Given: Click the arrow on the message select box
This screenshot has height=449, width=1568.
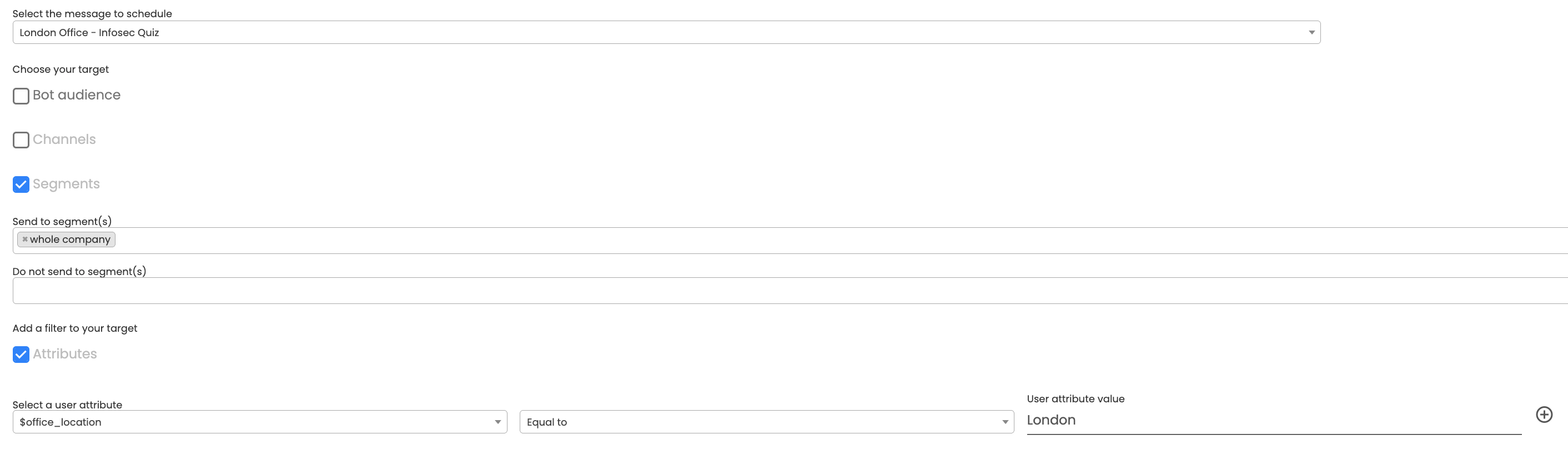Looking at the screenshot, I should [1311, 33].
